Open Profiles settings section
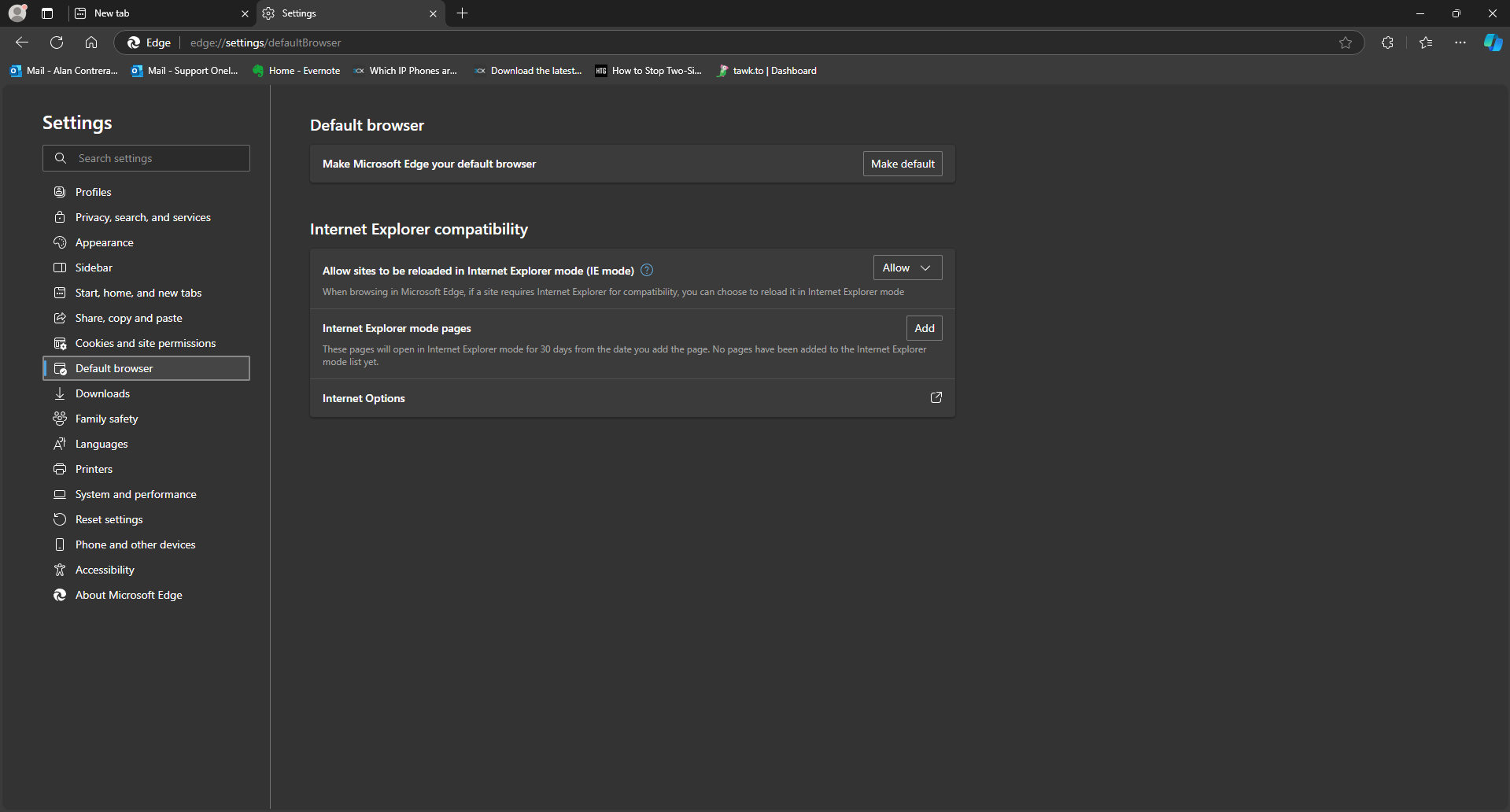The width and height of the screenshot is (1510, 812). click(x=146, y=192)
